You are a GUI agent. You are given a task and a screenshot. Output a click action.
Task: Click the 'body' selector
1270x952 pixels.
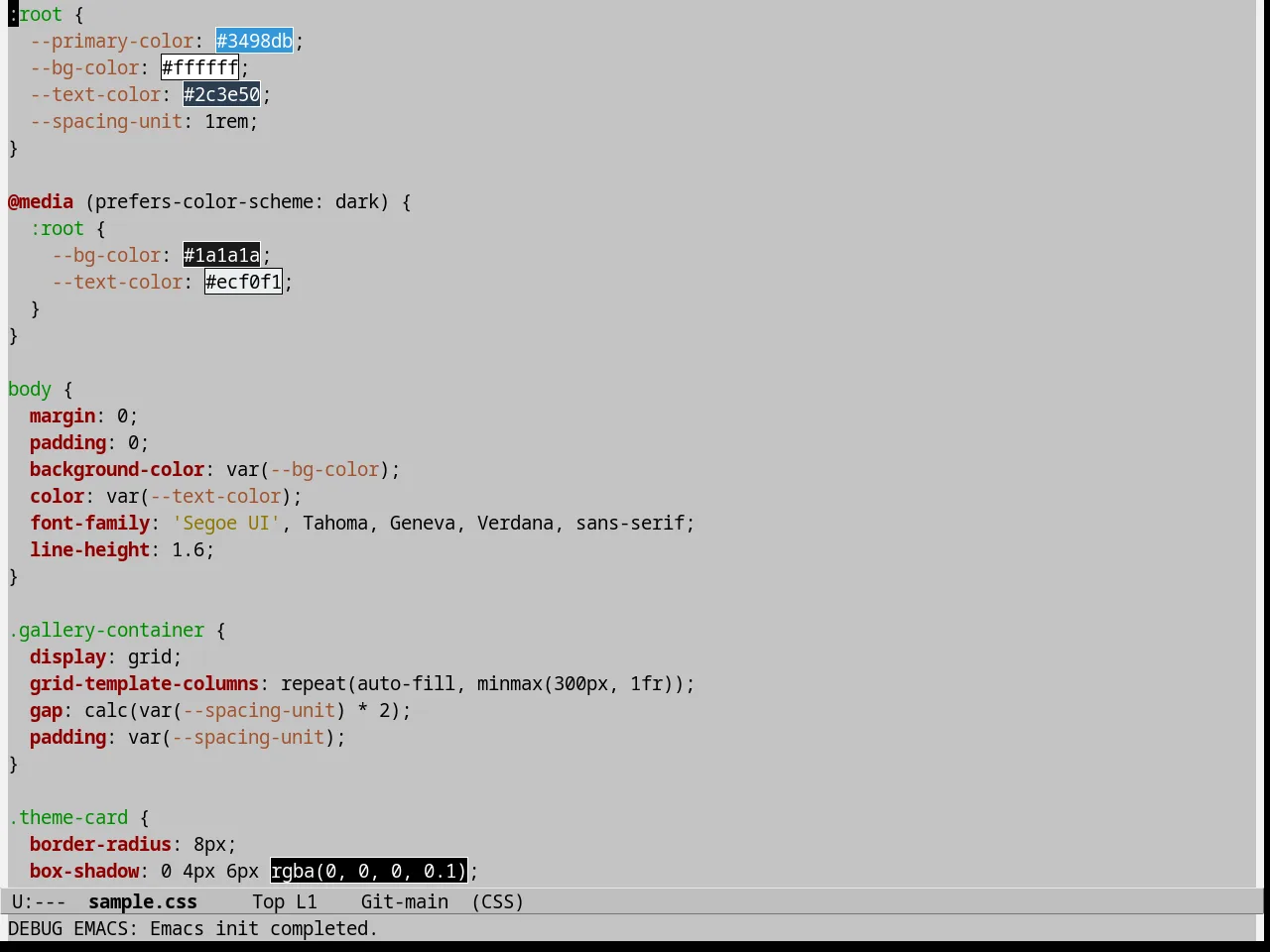coord(30,389)
